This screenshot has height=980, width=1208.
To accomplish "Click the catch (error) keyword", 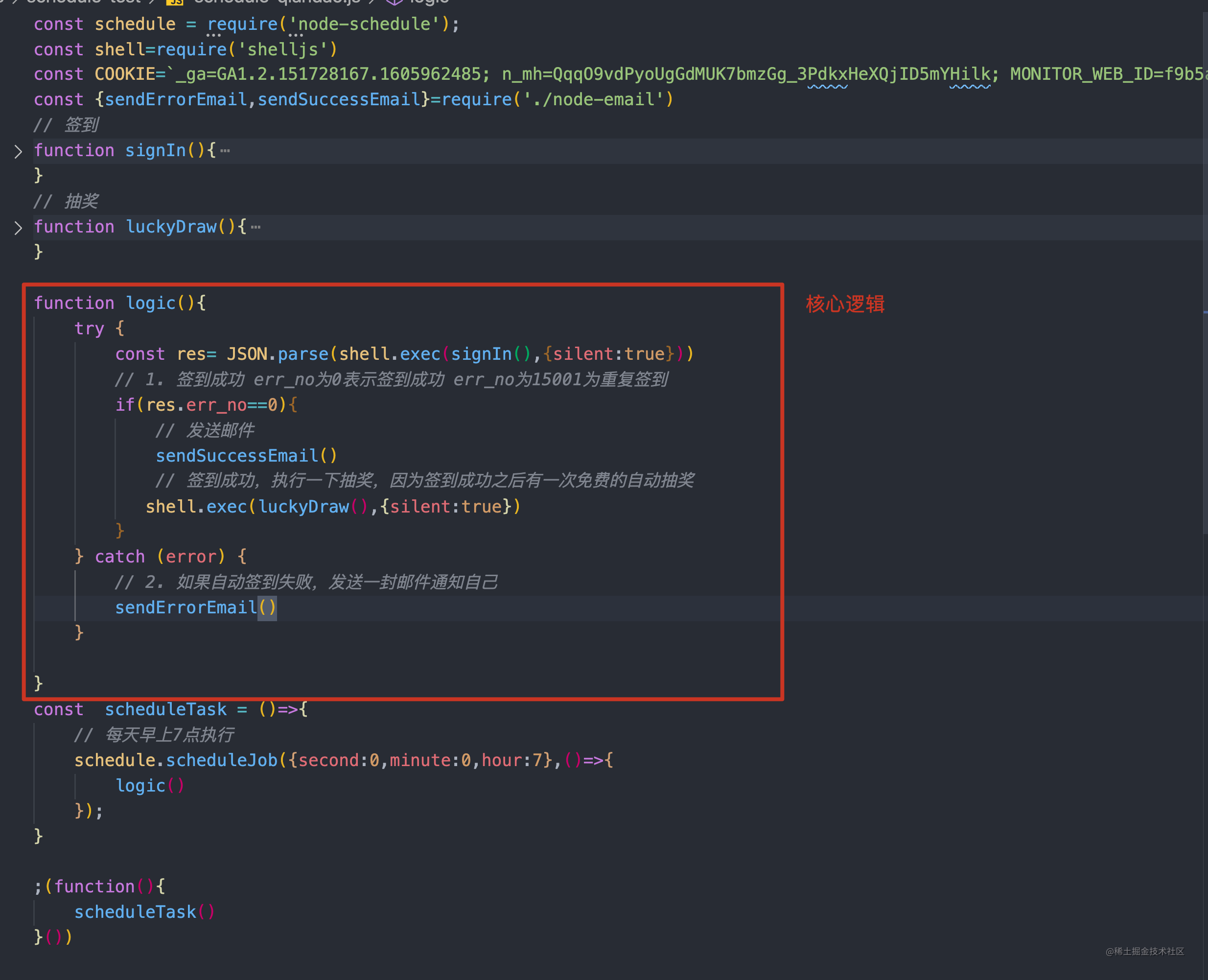I will (160, 557).
